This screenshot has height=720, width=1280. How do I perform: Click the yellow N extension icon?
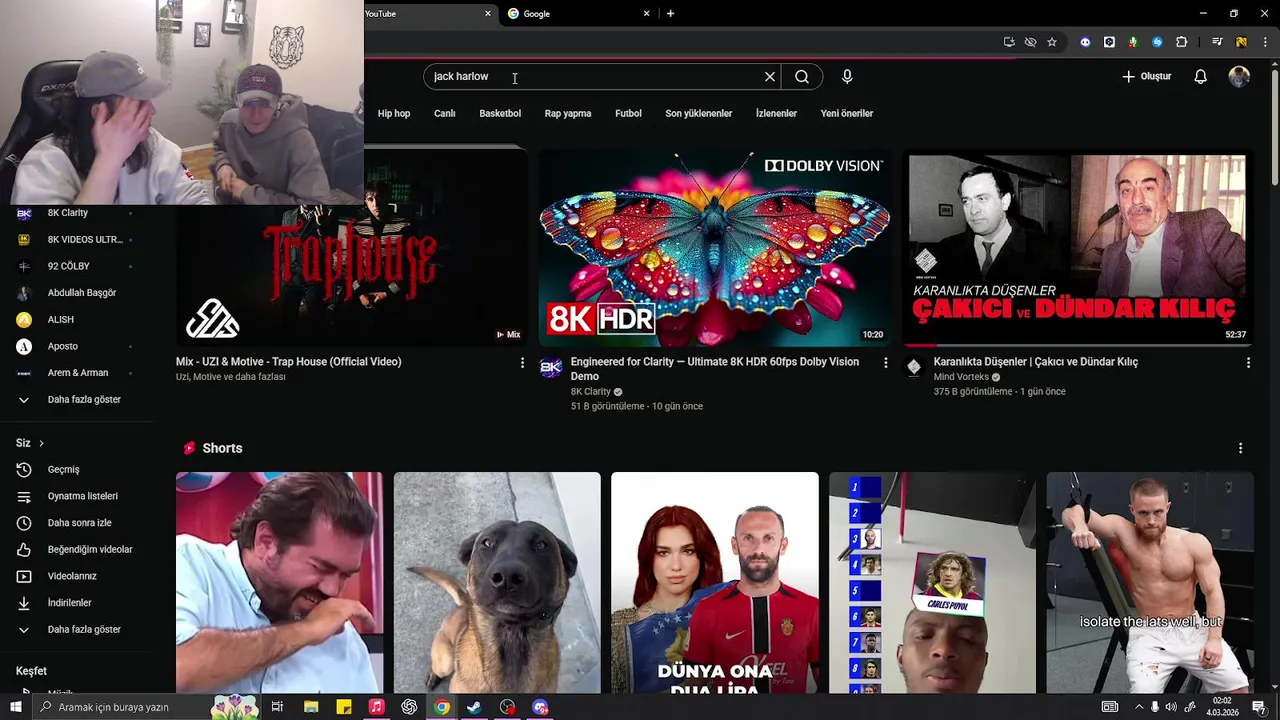tap(1241, 42)
